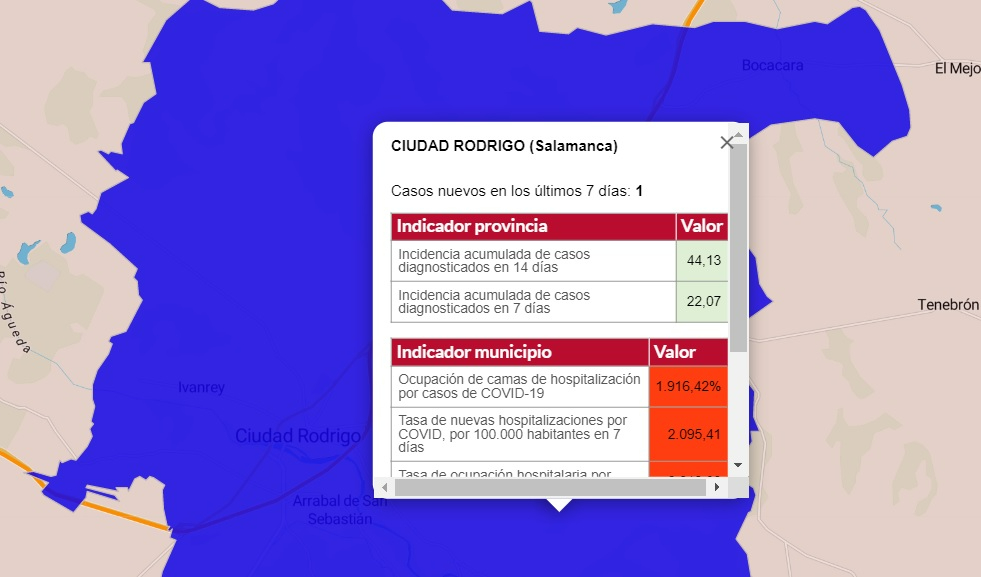Click the Bocacara place label
Viewport: 981px width, 577px height.
(771, 65)
